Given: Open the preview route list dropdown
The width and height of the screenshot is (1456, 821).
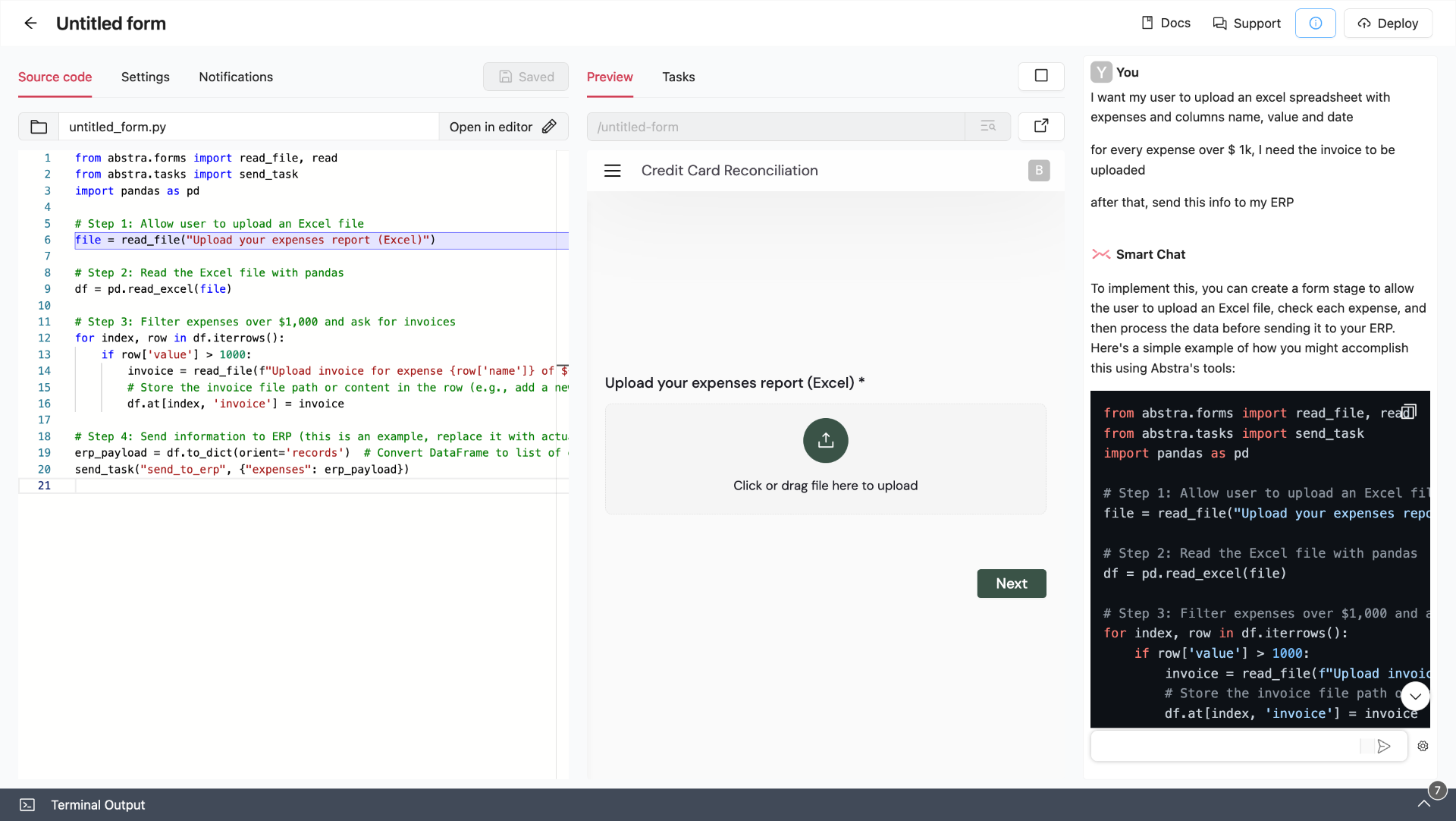Looking at the screenshot, I should click(x=987, y=126).
